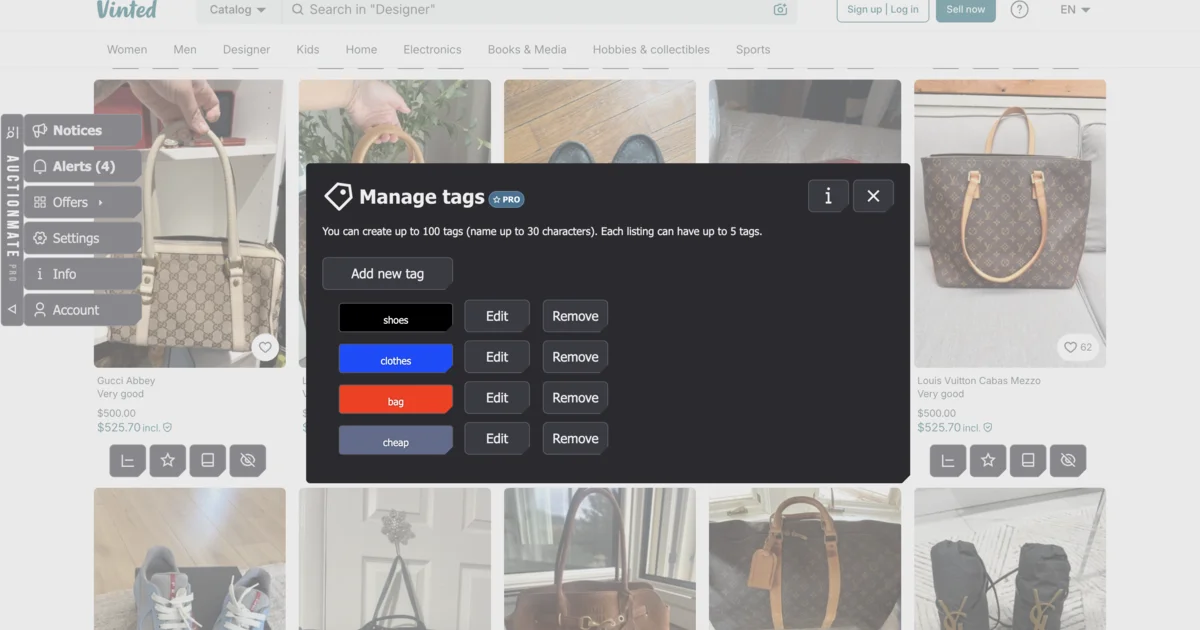
Task: Click the tag icon in Manage tags header
Action: [x=338, y=197]
